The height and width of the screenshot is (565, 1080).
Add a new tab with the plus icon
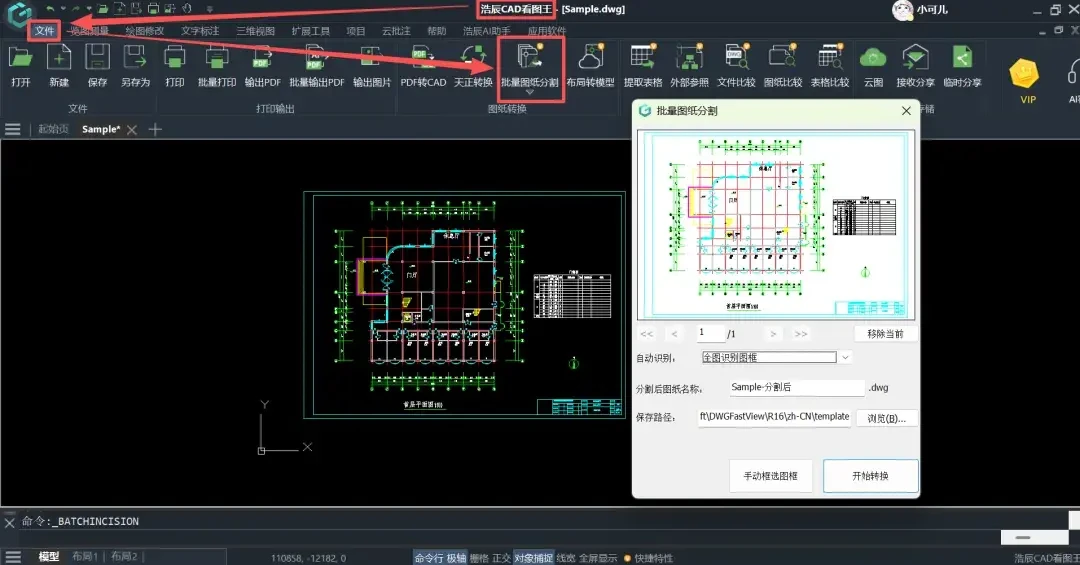point(155,130)
